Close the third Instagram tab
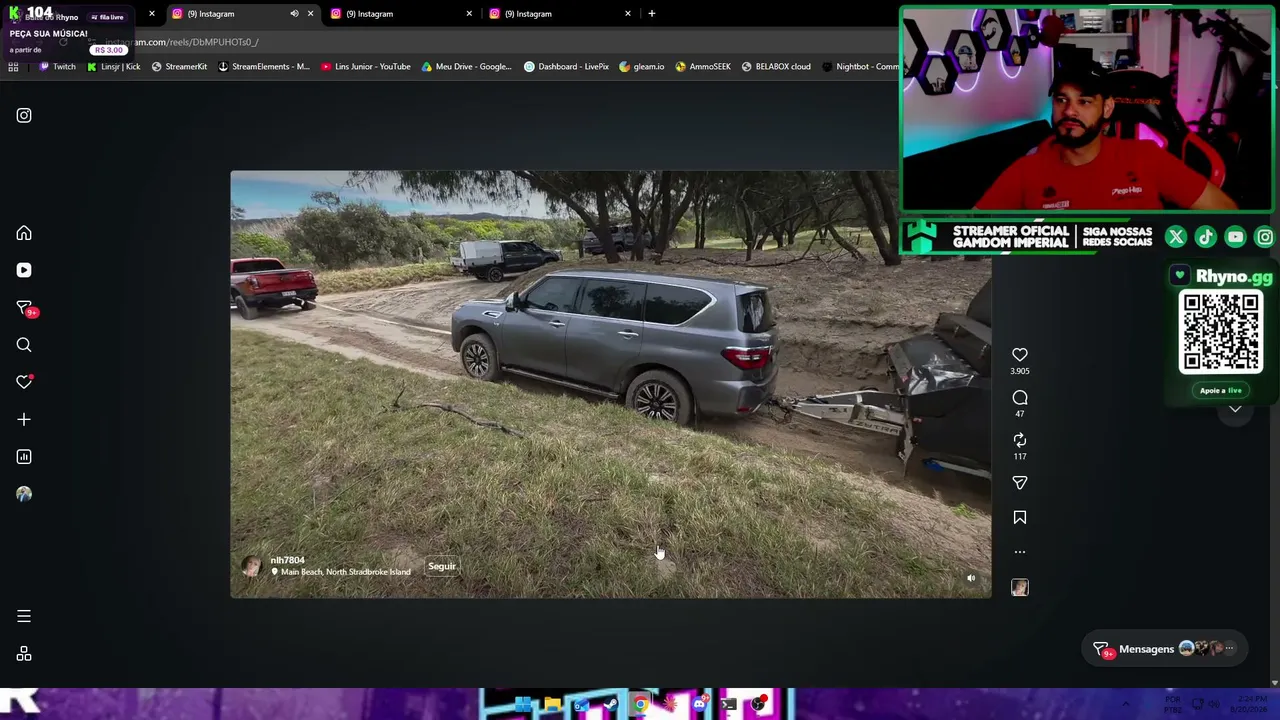The height and width of the screenshot is (720, 1280). 628,14
